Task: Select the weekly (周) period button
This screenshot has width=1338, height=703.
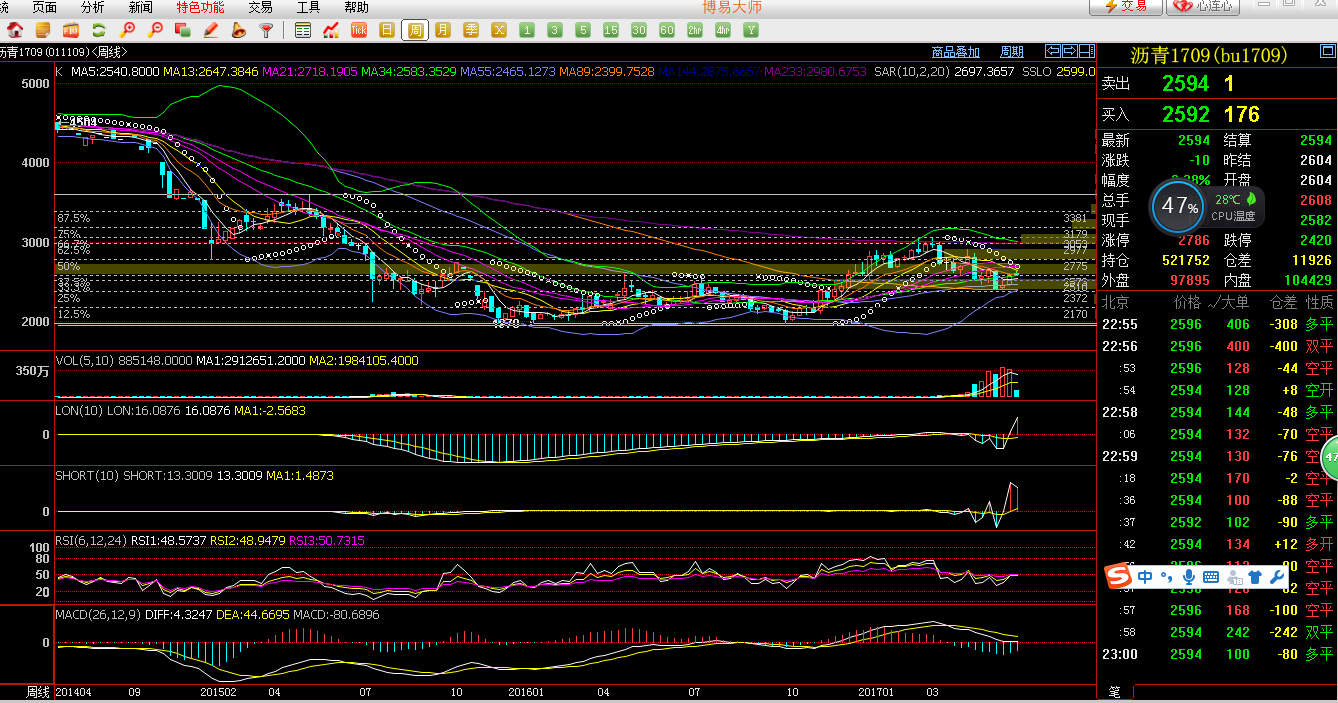Action: (415, 30)
